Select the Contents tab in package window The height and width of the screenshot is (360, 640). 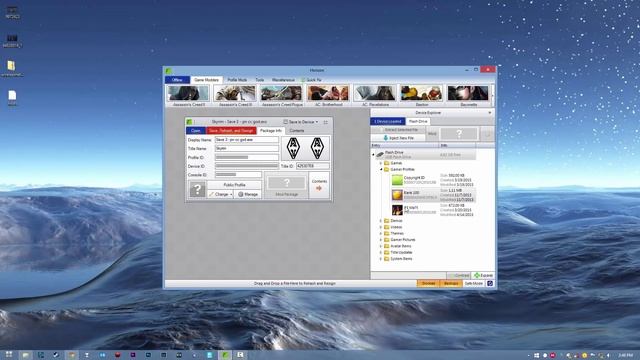click(x=297, y=131)
